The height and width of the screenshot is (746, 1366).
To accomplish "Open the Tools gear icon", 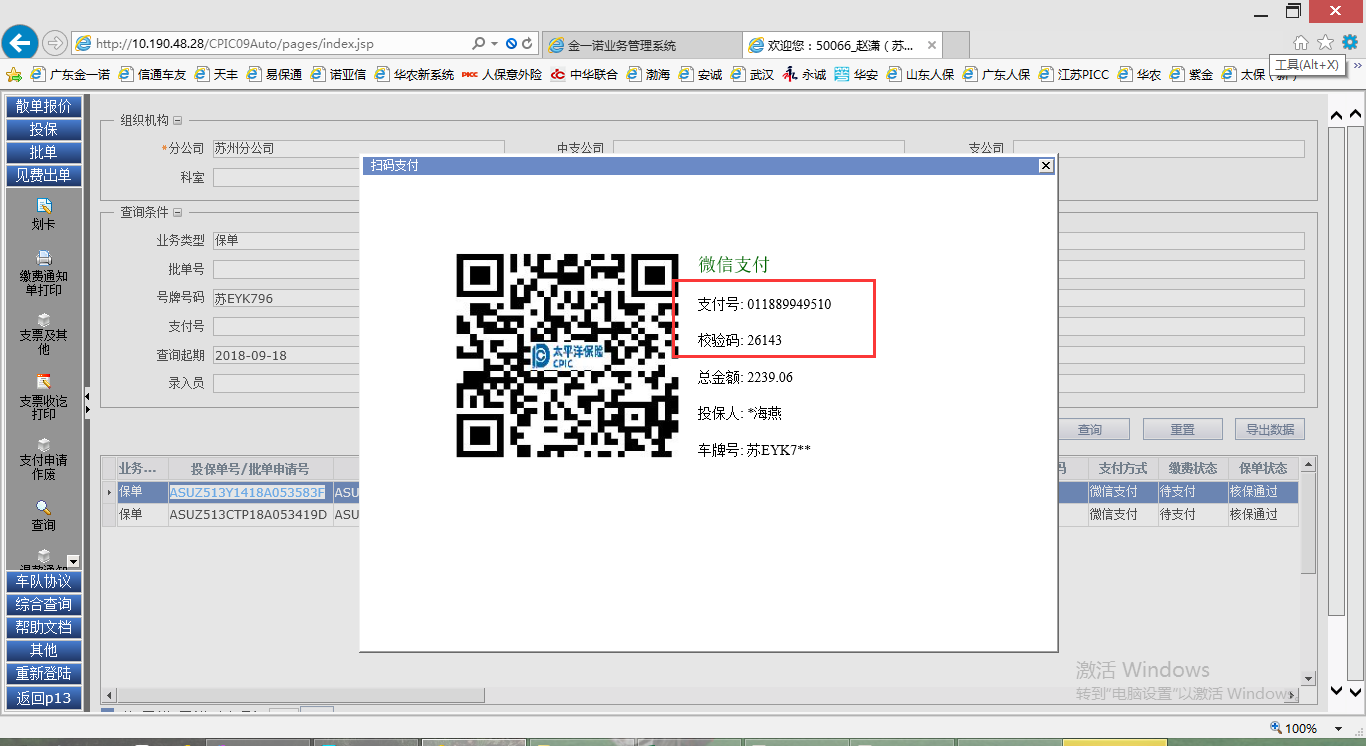I will 1350,43.
